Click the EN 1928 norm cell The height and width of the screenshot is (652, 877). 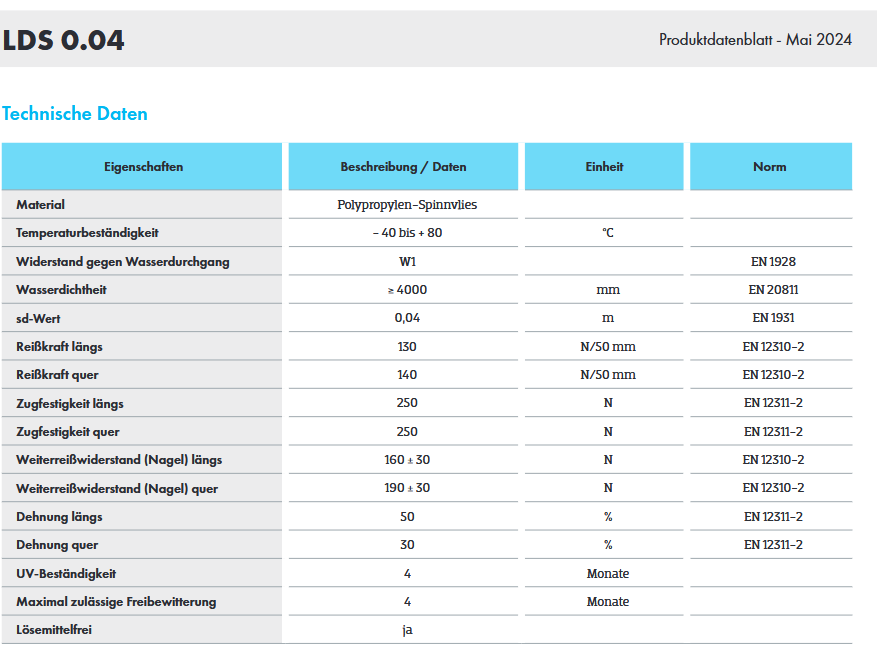click(773, 262)
